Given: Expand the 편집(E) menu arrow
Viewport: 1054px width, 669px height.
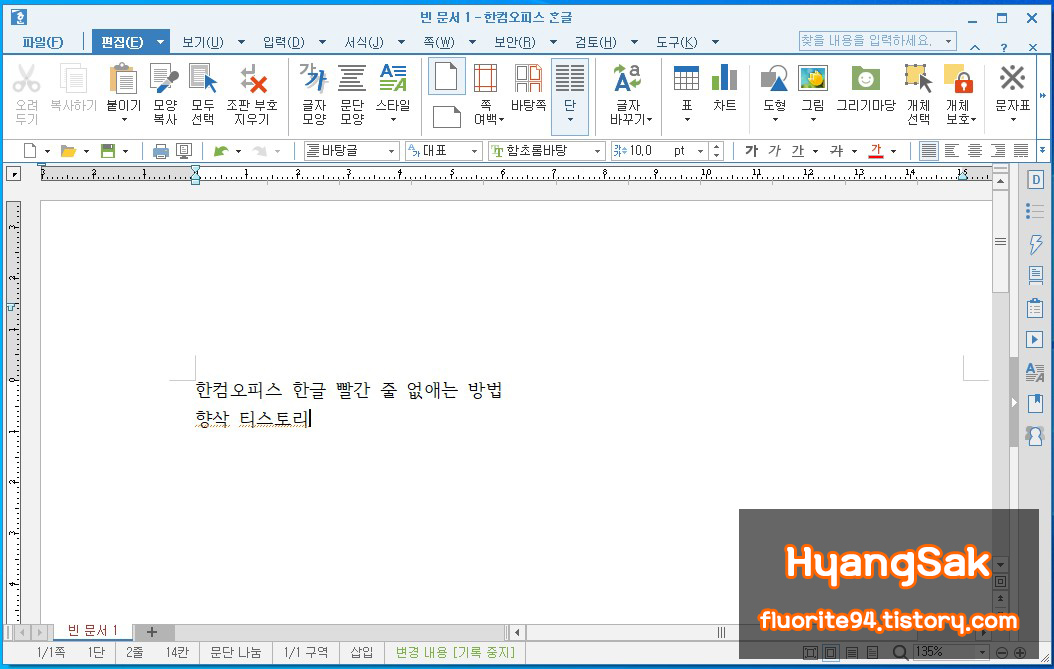Looking at the screenshot, I should [x=161, y=42].
